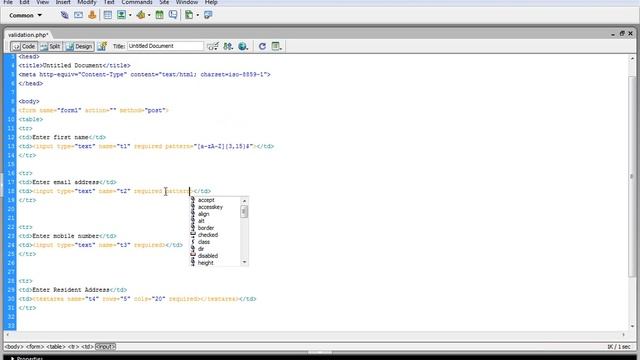Click line 13 with the first name pattern
The height and width of the screenshot is (360, 640).
(146, 146)
